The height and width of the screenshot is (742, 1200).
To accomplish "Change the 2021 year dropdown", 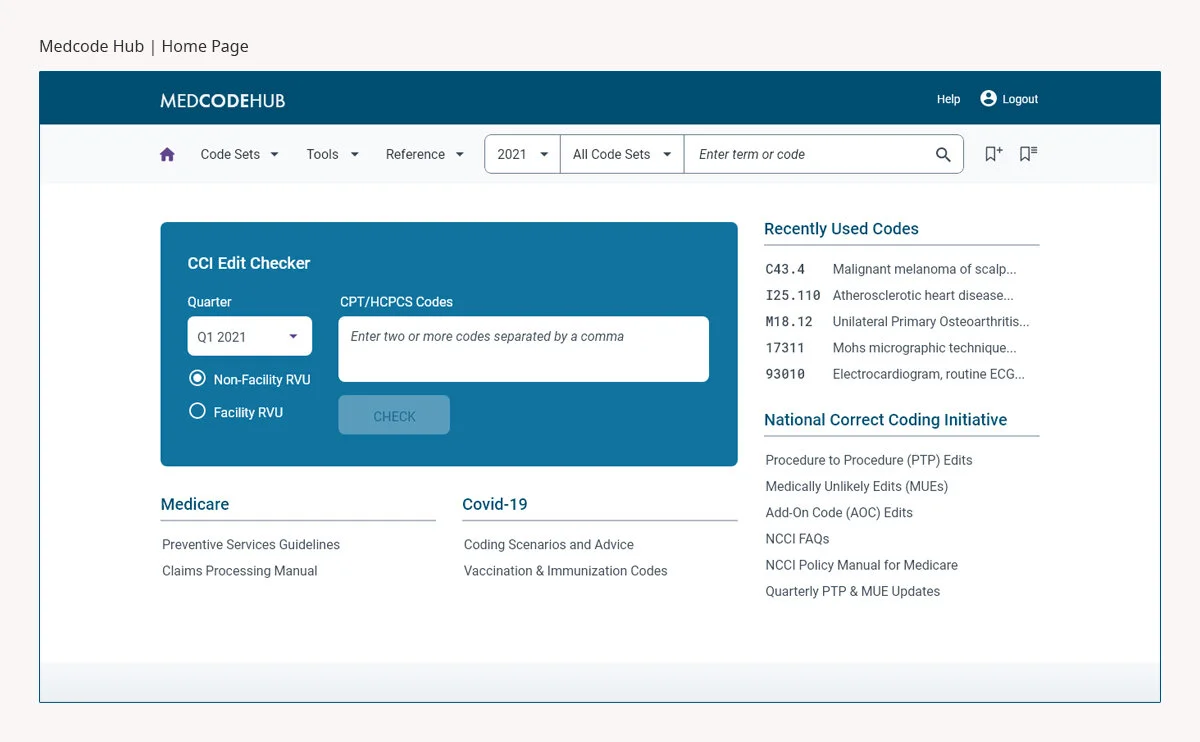I will coord(523,154).
